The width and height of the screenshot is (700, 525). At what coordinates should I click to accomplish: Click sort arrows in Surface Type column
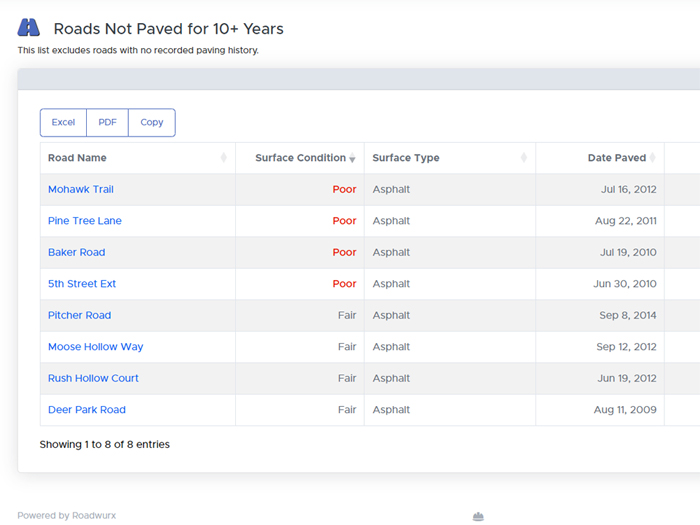pos(524,158)
